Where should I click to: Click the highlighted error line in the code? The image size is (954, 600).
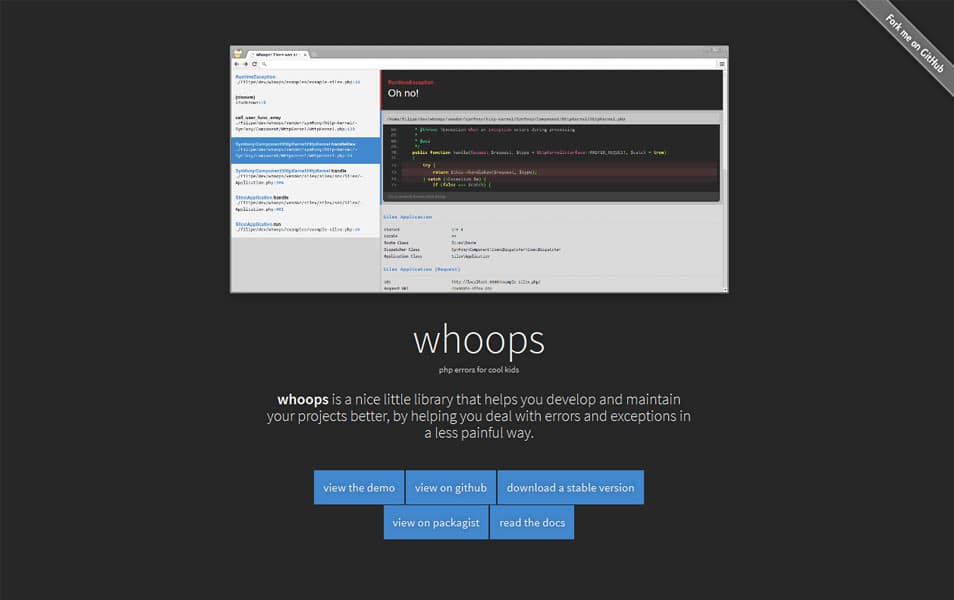tap(550, 172)
